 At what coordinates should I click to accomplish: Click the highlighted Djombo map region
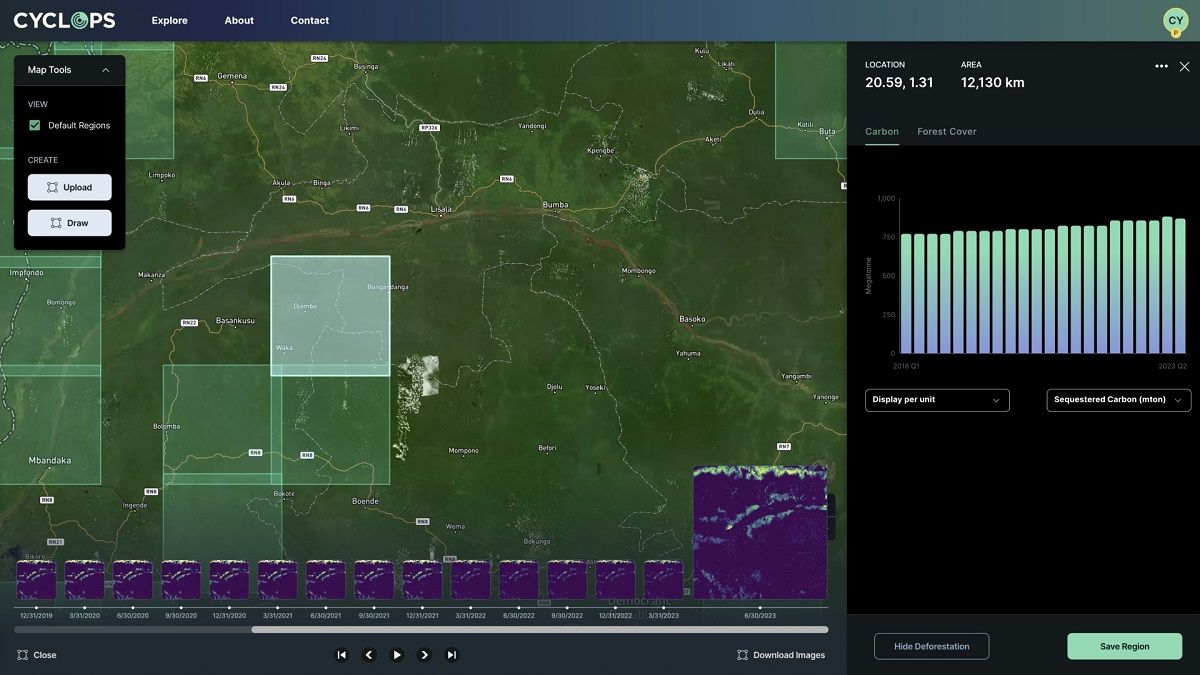(x=330, y=316)
